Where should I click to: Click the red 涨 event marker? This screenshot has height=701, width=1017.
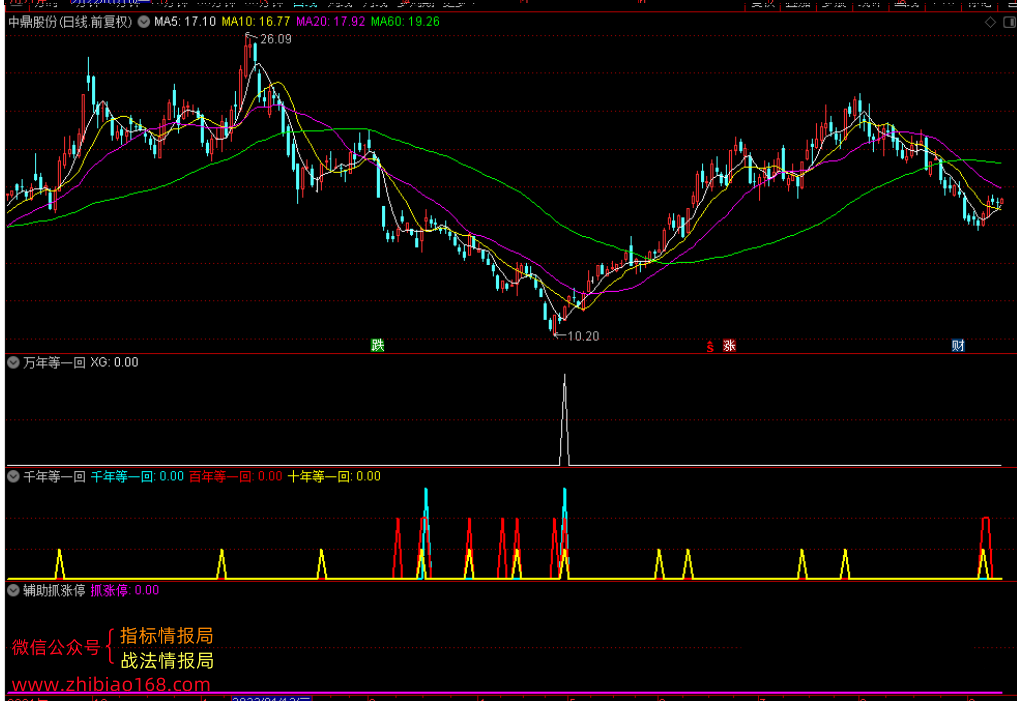(x=729, y=346)
